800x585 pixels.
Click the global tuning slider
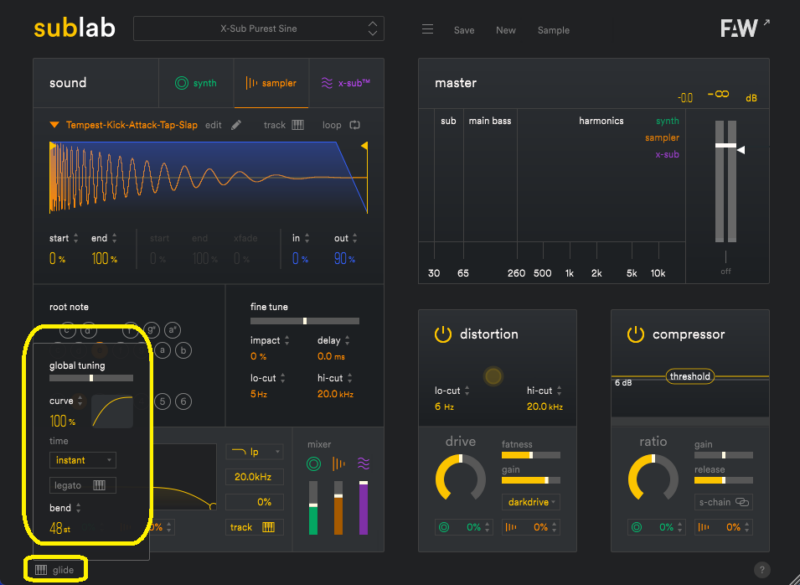[91, 379]
